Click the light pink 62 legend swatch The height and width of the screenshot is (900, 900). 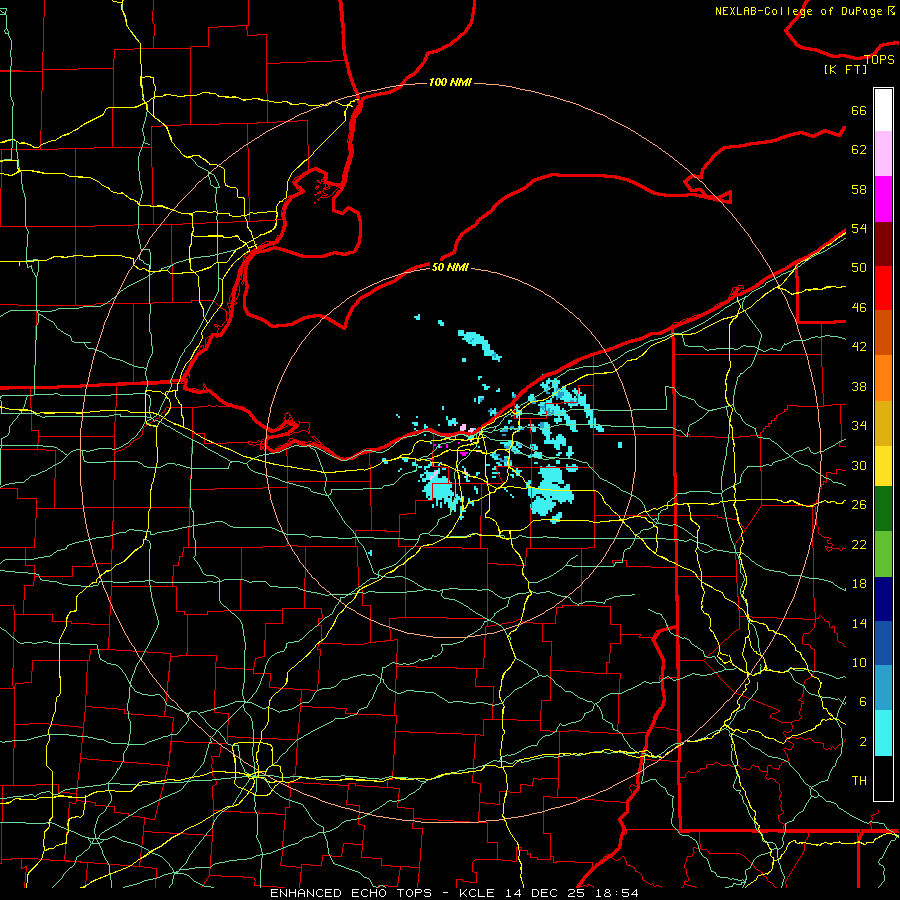point(883,154)
